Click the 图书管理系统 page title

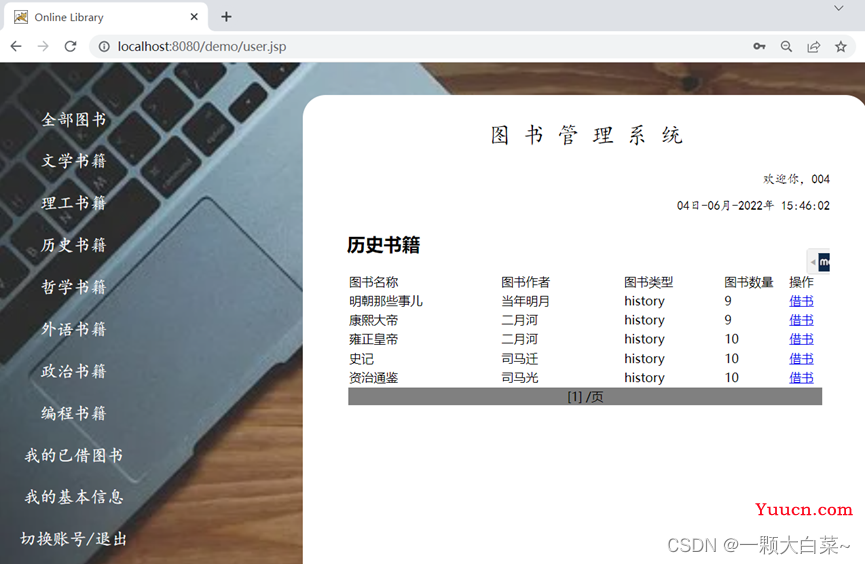[587, 135]
